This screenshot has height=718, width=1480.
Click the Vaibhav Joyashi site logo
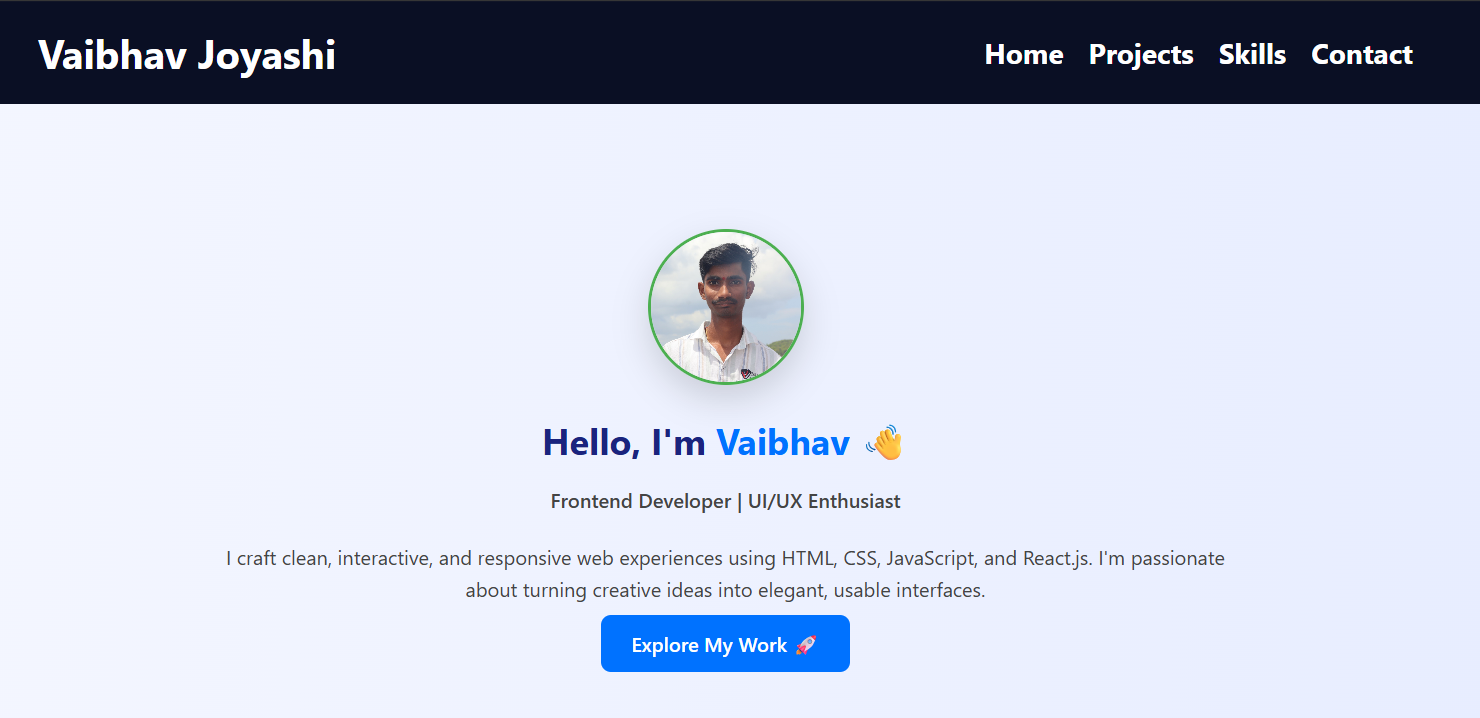click(187, 55)
